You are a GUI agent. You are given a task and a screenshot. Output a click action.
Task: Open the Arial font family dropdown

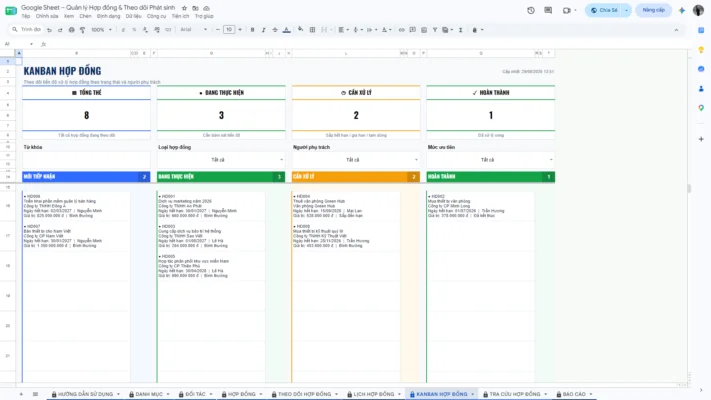pyautogui.click(x=194, y=30)
